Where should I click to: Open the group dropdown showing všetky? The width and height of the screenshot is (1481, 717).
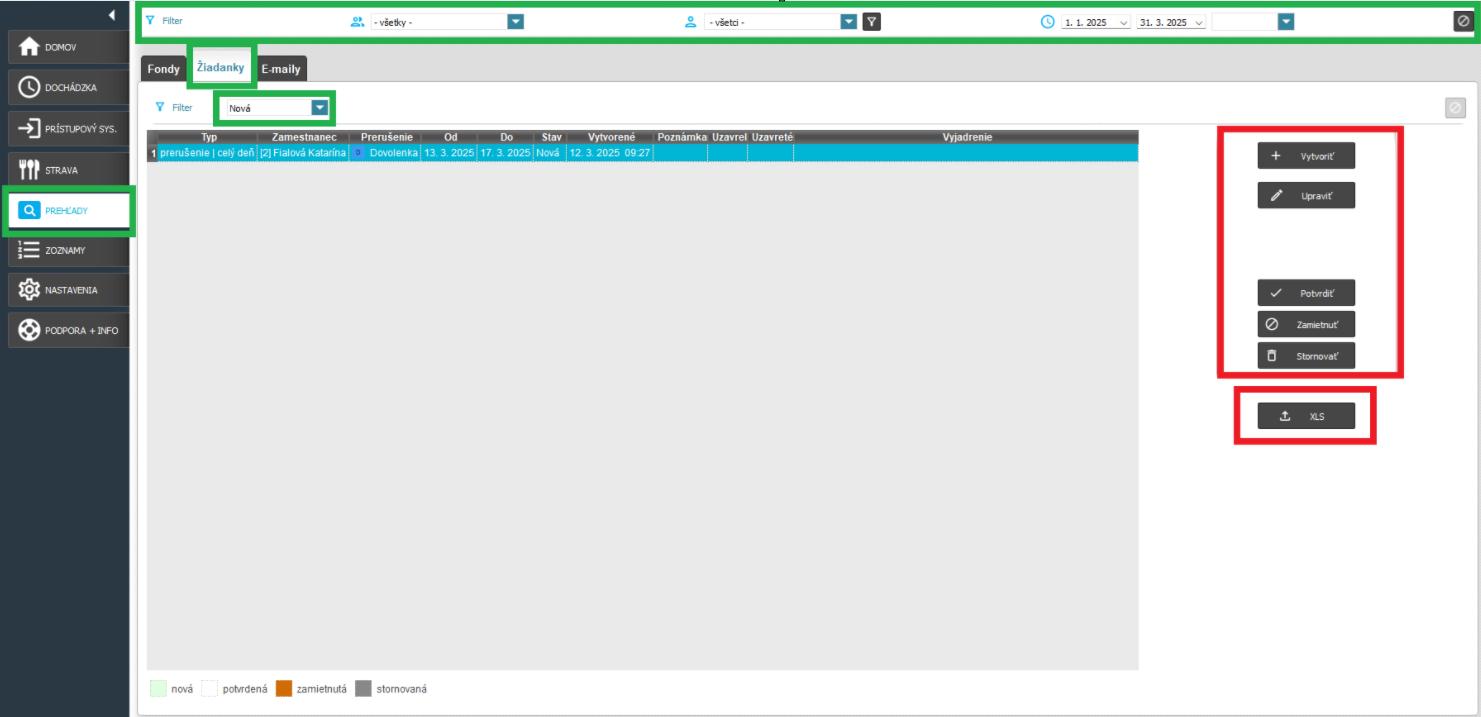coord(515,21)
